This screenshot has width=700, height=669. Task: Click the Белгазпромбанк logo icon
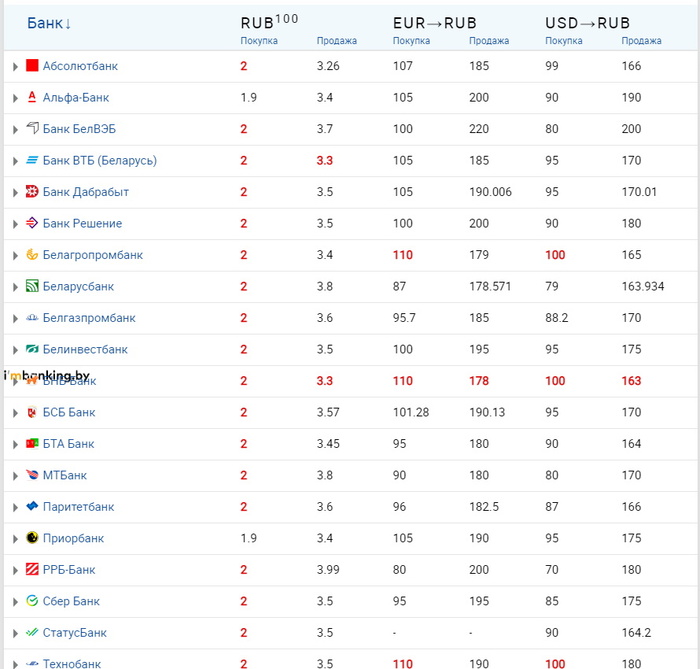[x=32, y=317]
